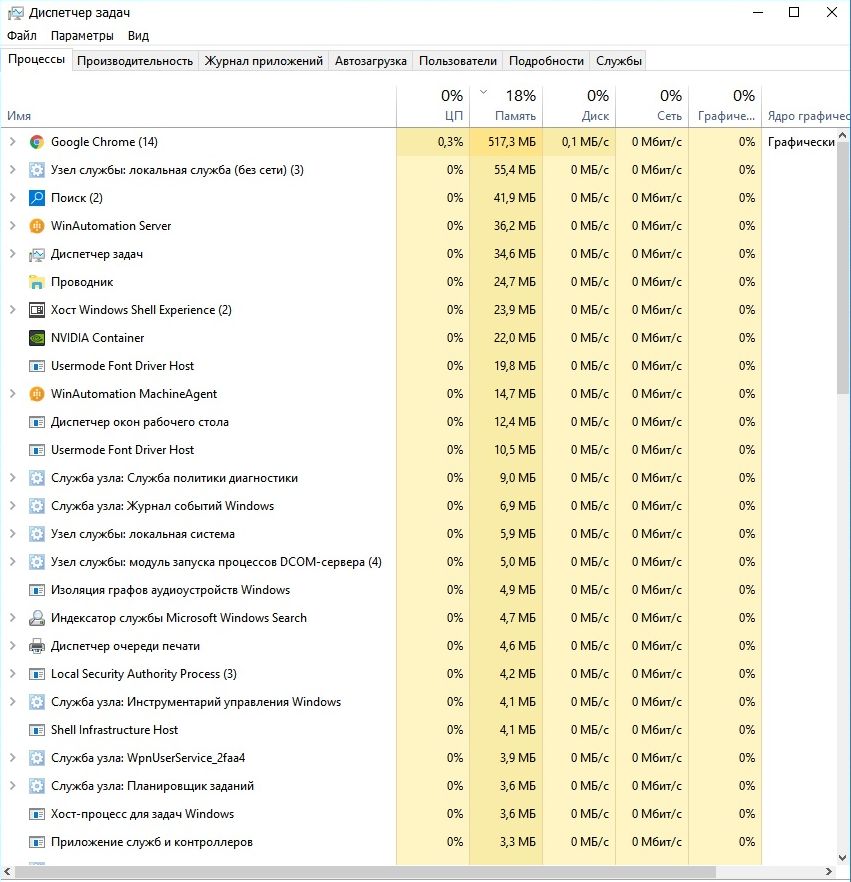This screenshot has width=851, height=882.
Task: Click the Журнал событий Windows gear icon
Action: pos(37,506)
